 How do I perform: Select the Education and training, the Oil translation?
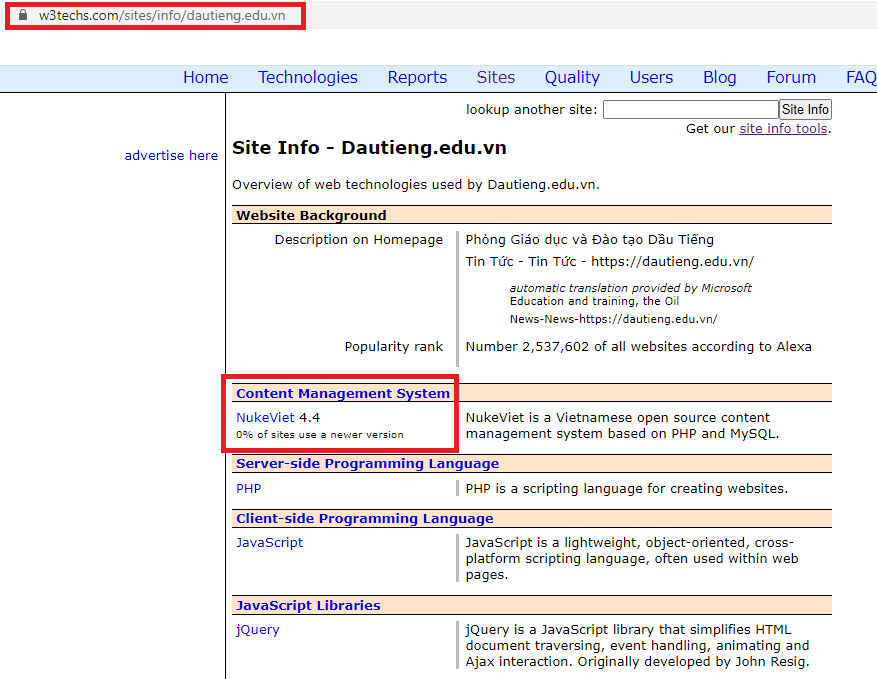coord(594,301)
